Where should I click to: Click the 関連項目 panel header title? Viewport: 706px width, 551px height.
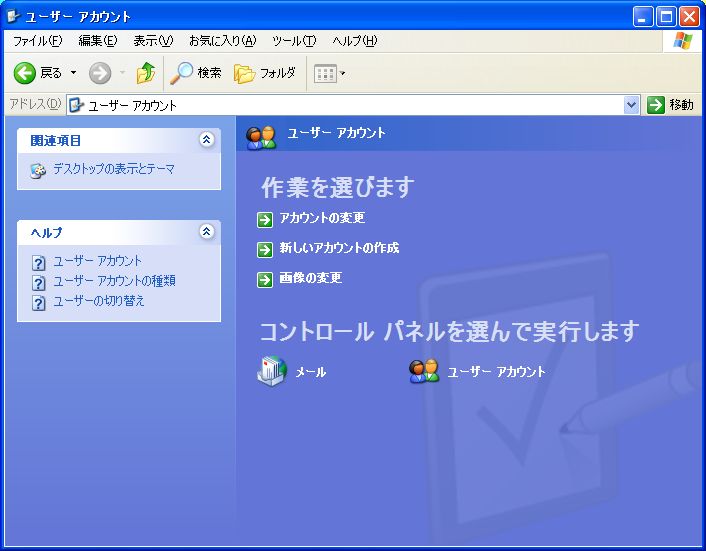(55, 140)
